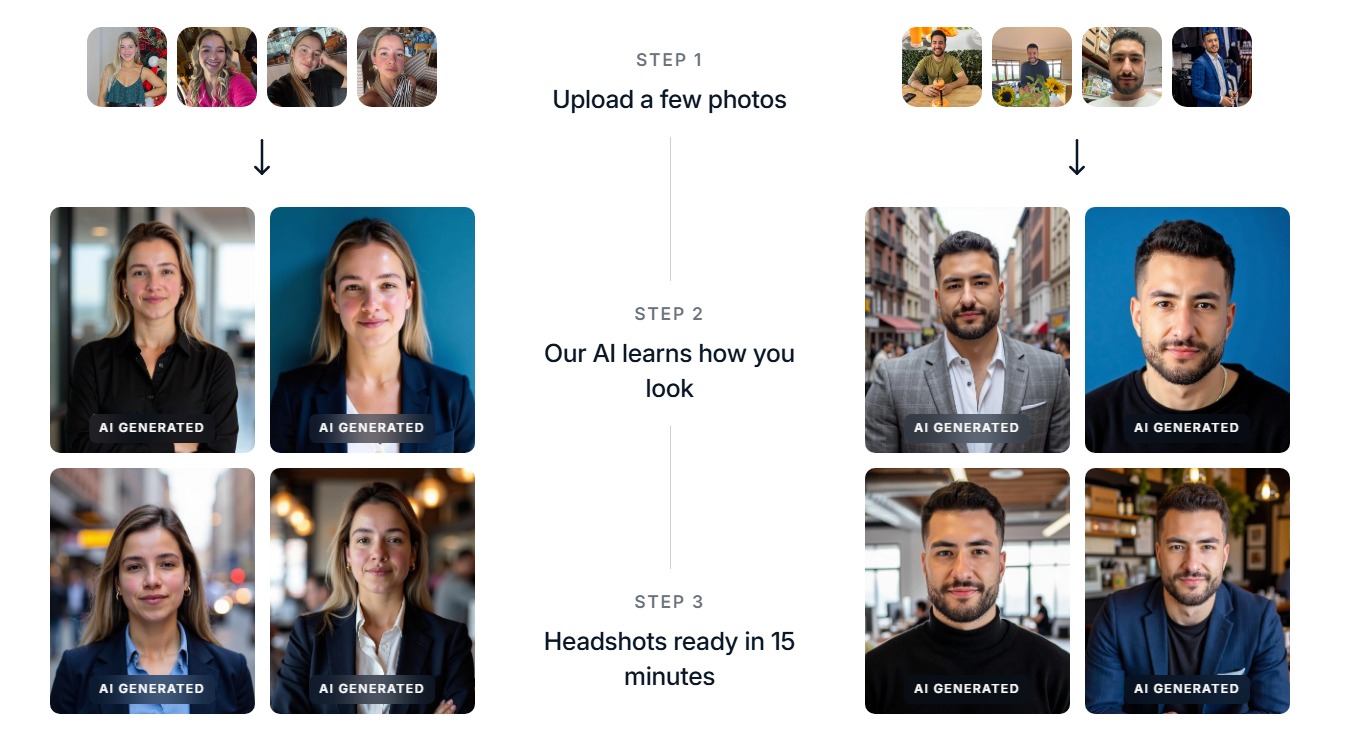The height and width of the screenshot is (749, 1352).
Task: View AI headshot of woman in black shirt
Action: tap(152, 330)
